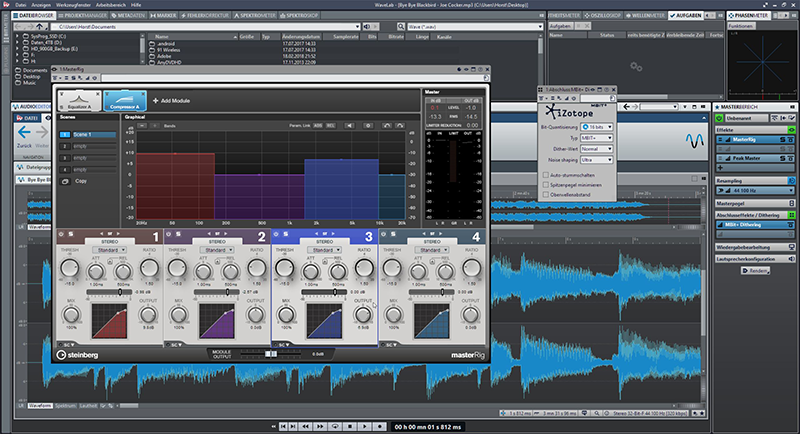
Task: Click redo arrow in Graphical panel
Action: tap(400, 125)
